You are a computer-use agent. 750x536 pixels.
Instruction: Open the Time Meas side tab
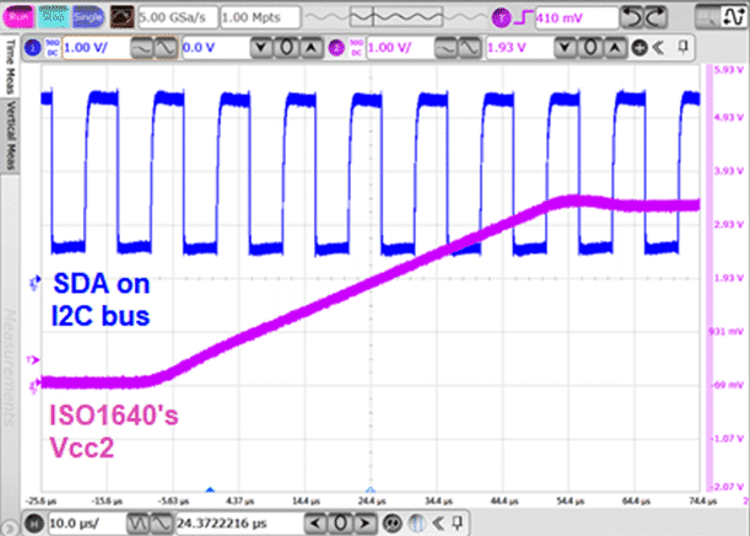click(10, 66)
